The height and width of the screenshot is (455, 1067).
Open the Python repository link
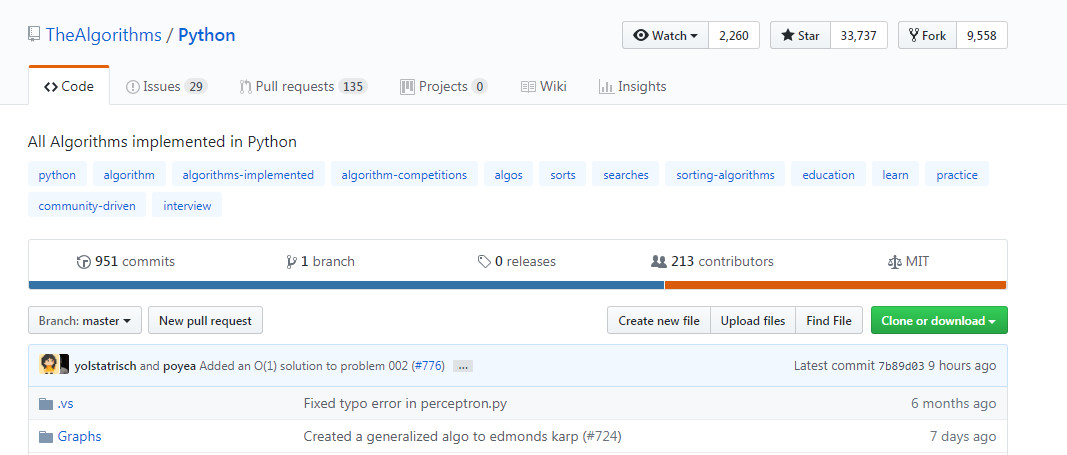(x=207, y=35)
